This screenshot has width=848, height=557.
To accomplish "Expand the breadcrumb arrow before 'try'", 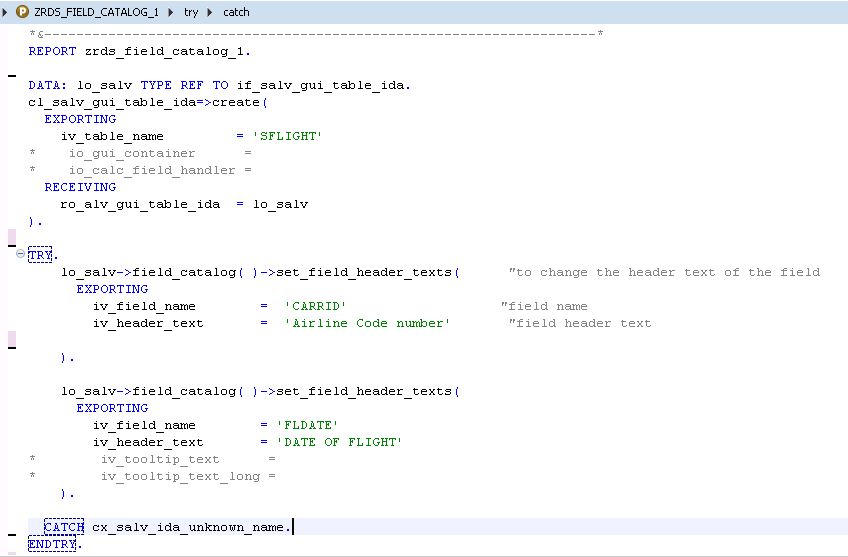I will click(171, 12).
